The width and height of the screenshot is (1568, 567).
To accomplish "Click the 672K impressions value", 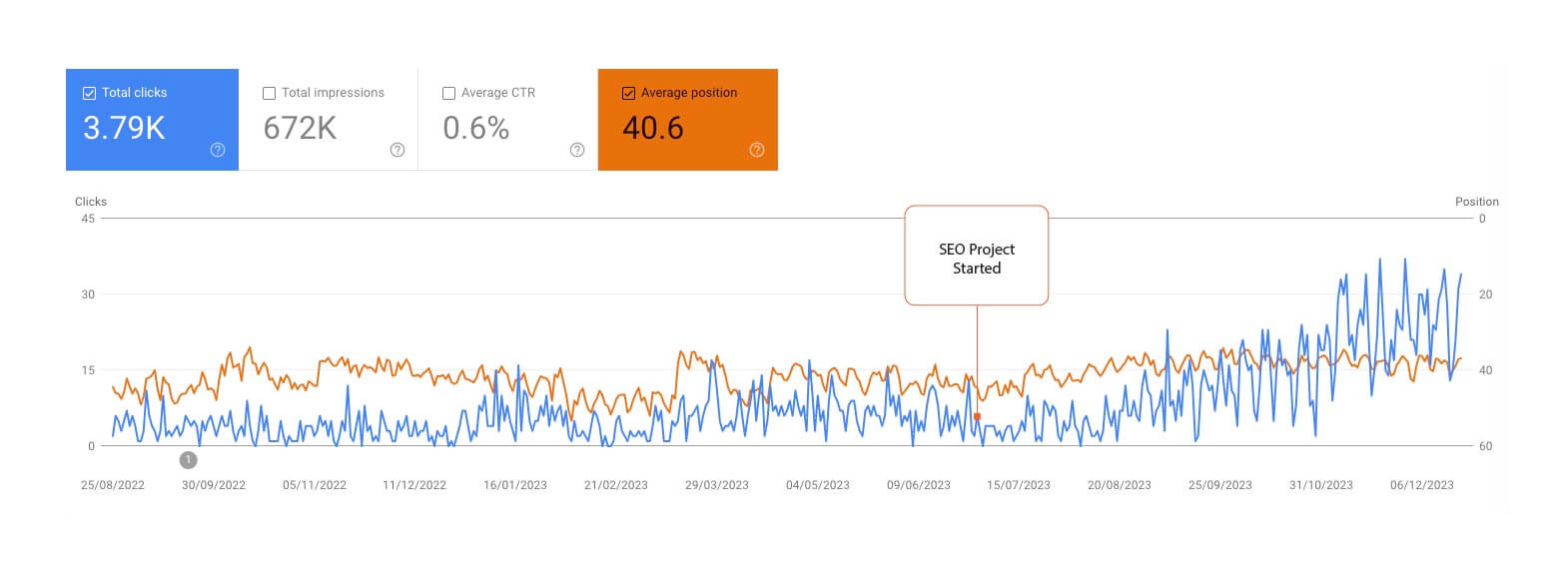I will pyautogui.click(x=300, y=128).
